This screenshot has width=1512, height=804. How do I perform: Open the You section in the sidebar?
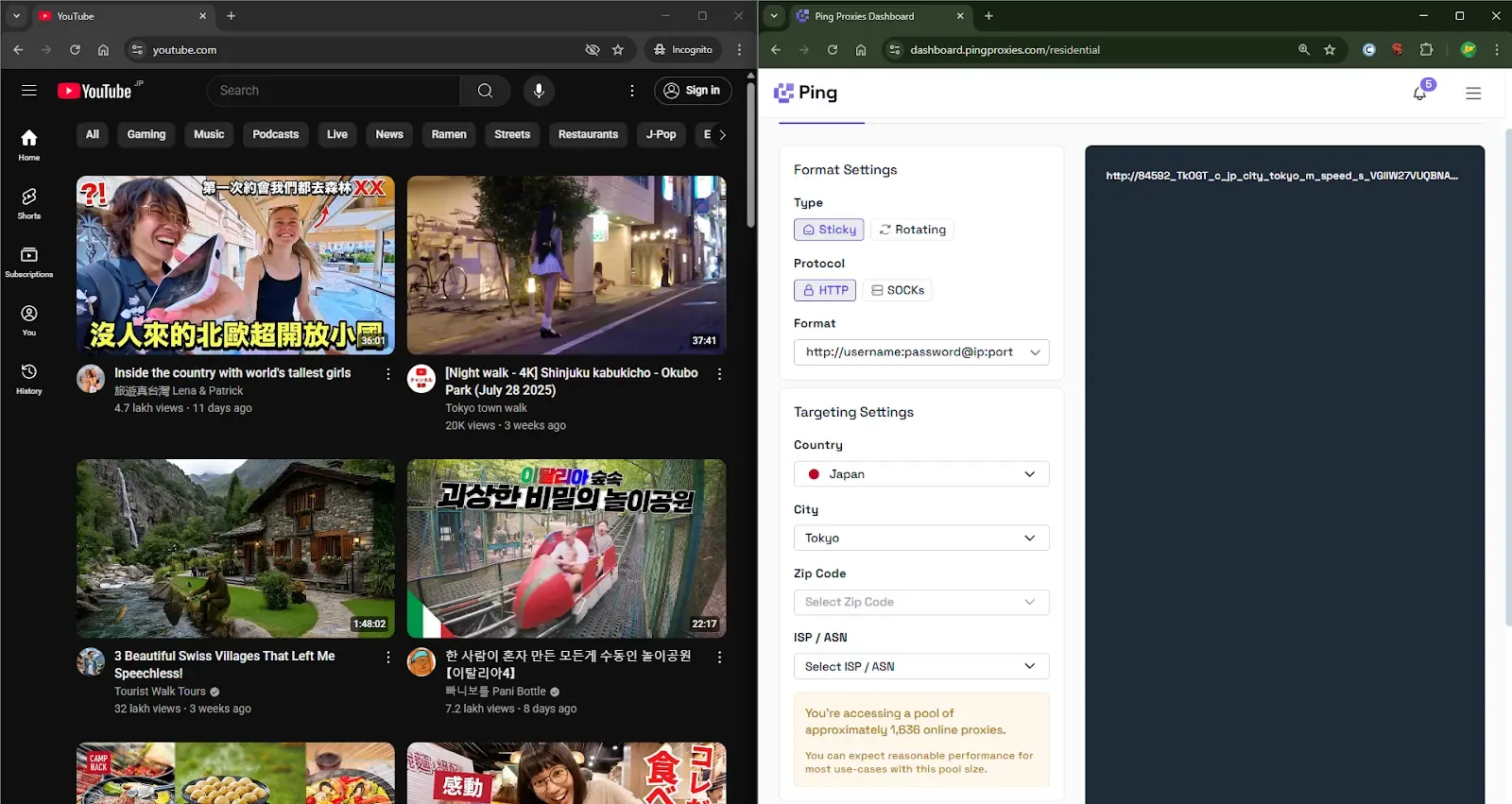pyautogui.click(x=29, y=321)
